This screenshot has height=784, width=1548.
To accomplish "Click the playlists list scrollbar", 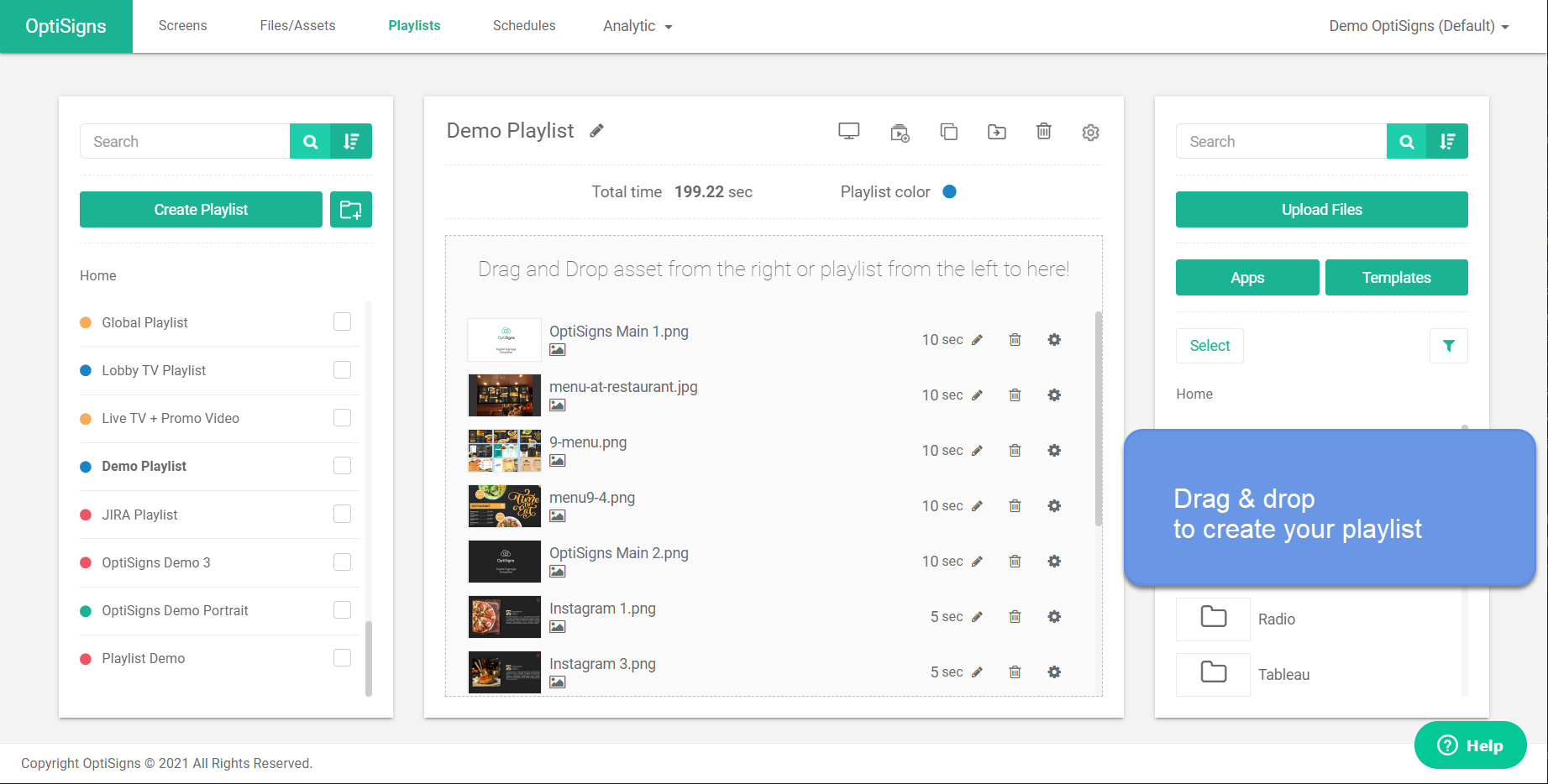I will coord(369,659).
